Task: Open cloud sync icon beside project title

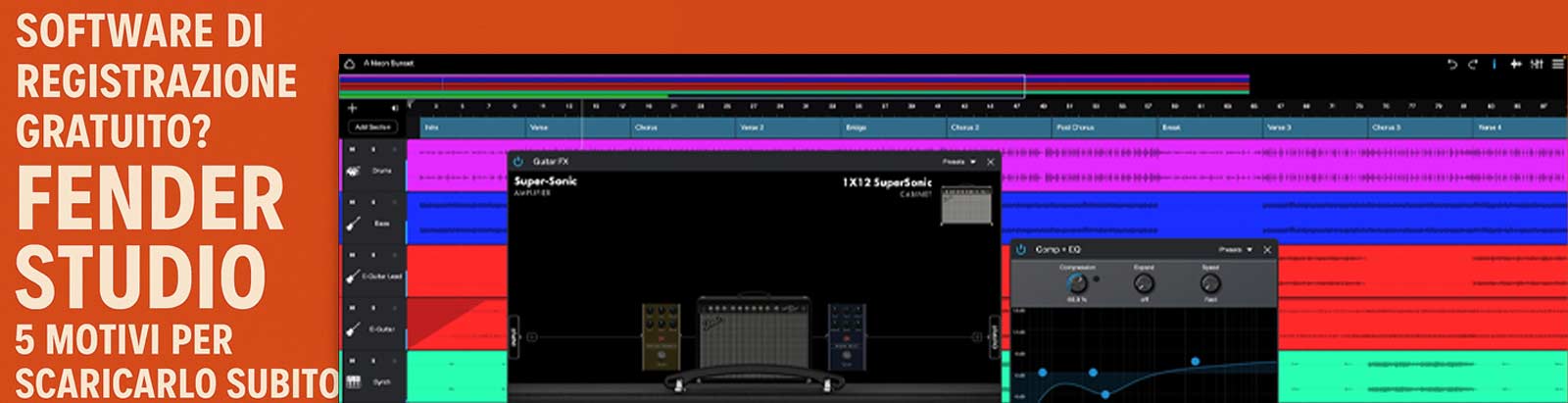Action: click(349, 64)
